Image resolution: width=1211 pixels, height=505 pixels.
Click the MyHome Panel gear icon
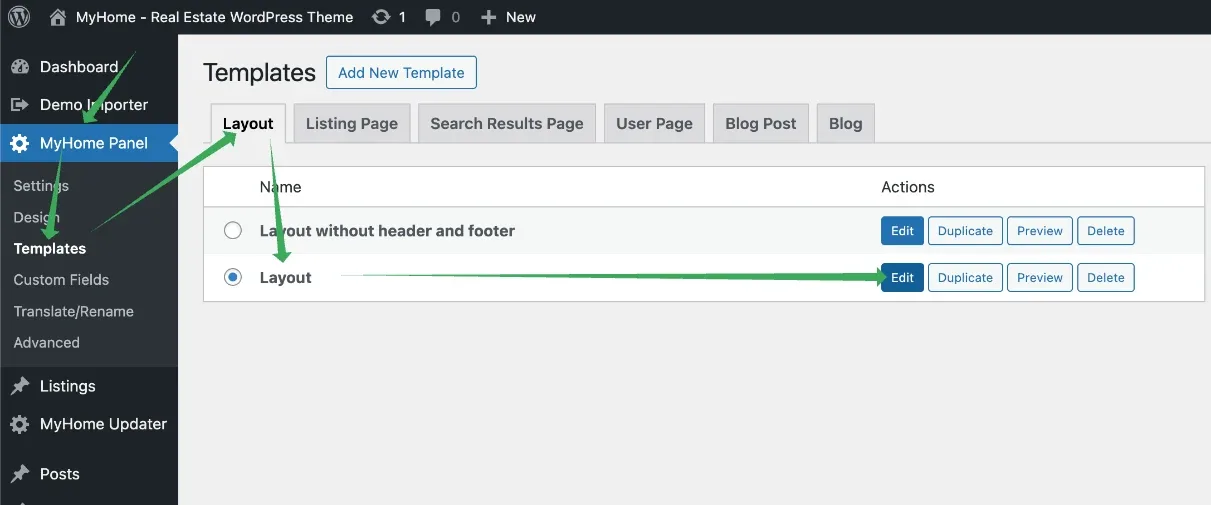(x=19, y=143)
